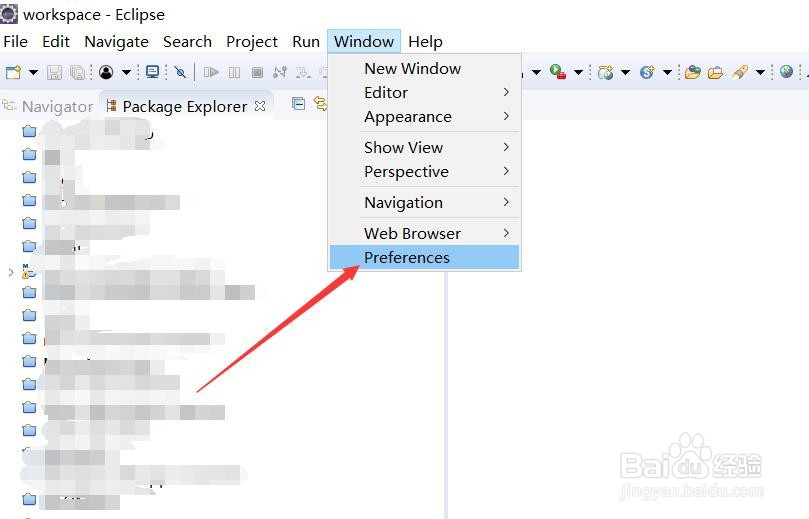Open the dropdown beside the blue S icon
The height and width of the screenshot is (519, 809).
667,72
